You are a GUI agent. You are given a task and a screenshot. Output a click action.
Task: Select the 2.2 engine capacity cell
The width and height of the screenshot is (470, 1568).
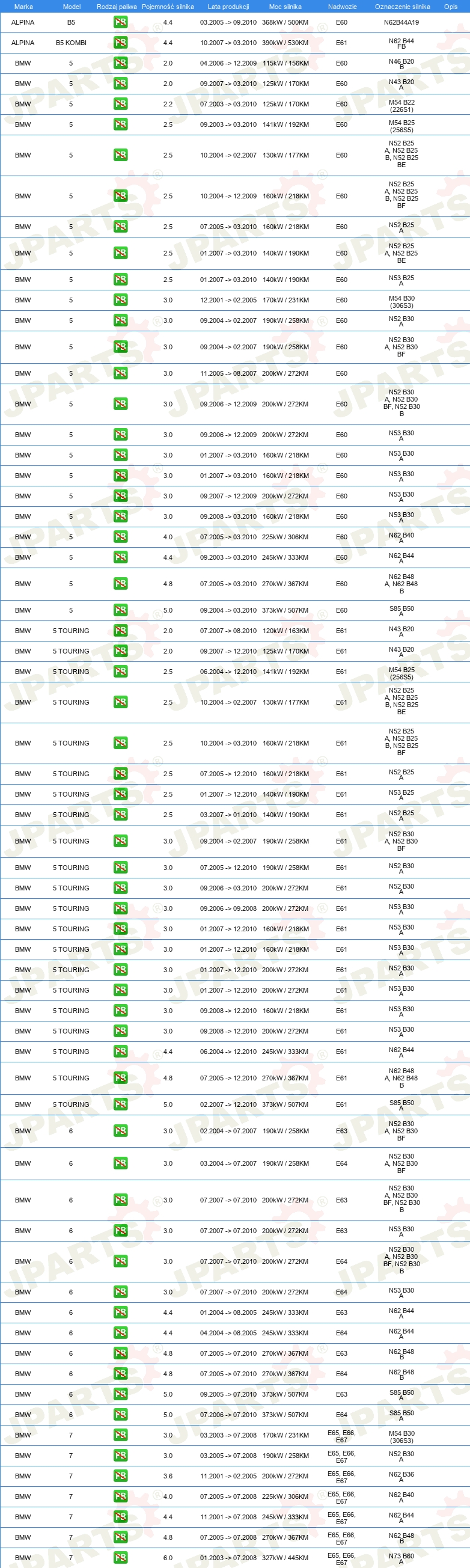click(168, 104)
